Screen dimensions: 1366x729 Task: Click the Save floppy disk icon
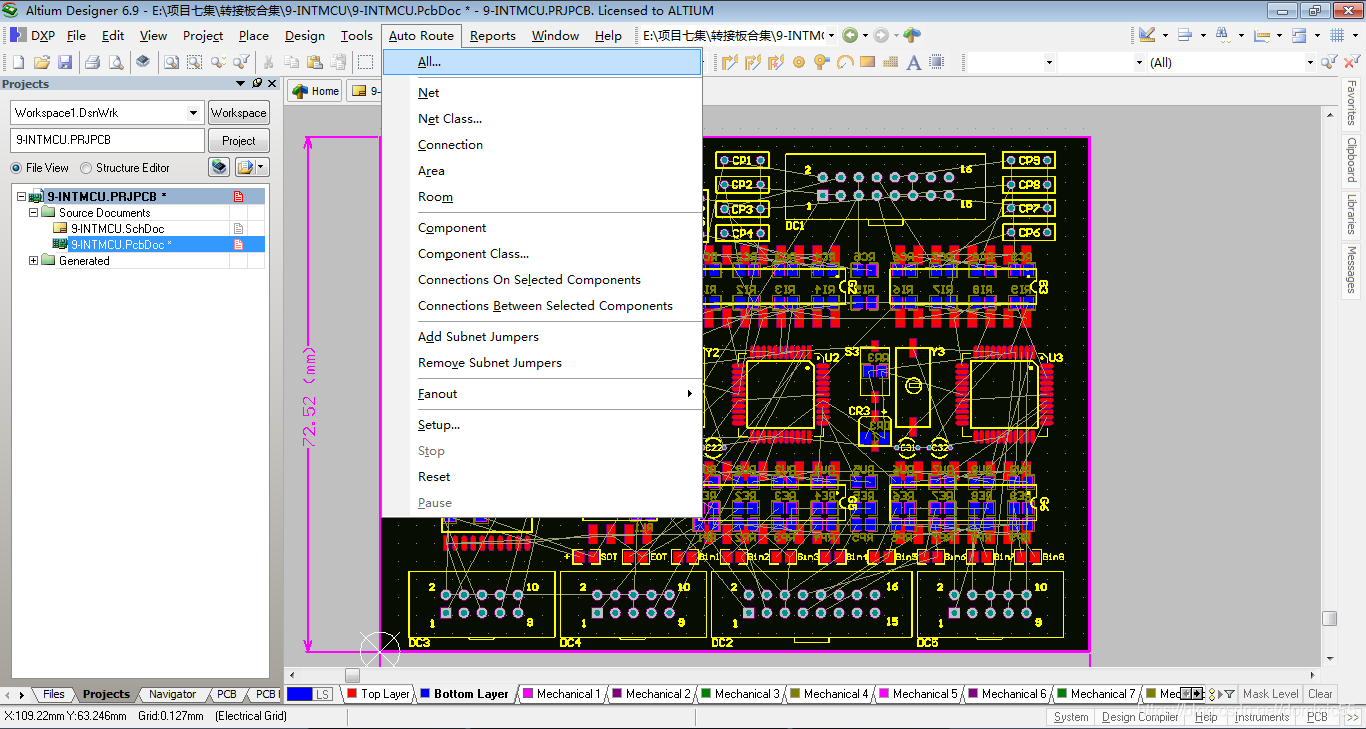[65, 62]
